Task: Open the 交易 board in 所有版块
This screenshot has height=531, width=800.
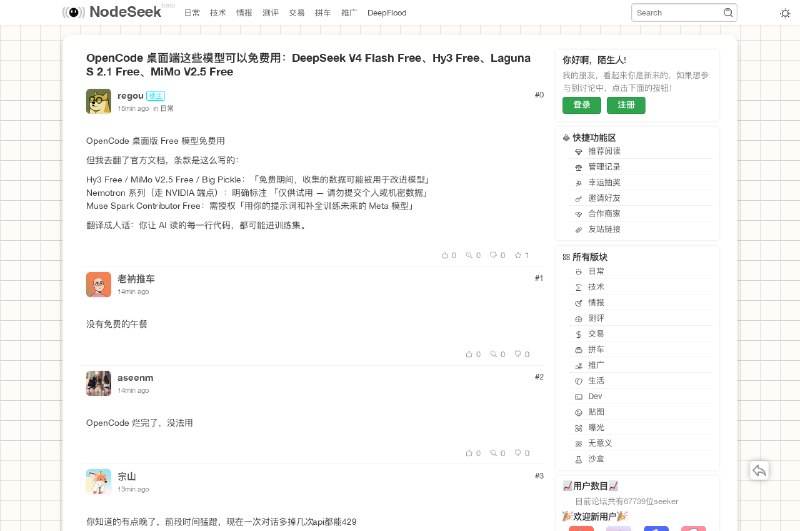Action: click(x=596, y=334)
